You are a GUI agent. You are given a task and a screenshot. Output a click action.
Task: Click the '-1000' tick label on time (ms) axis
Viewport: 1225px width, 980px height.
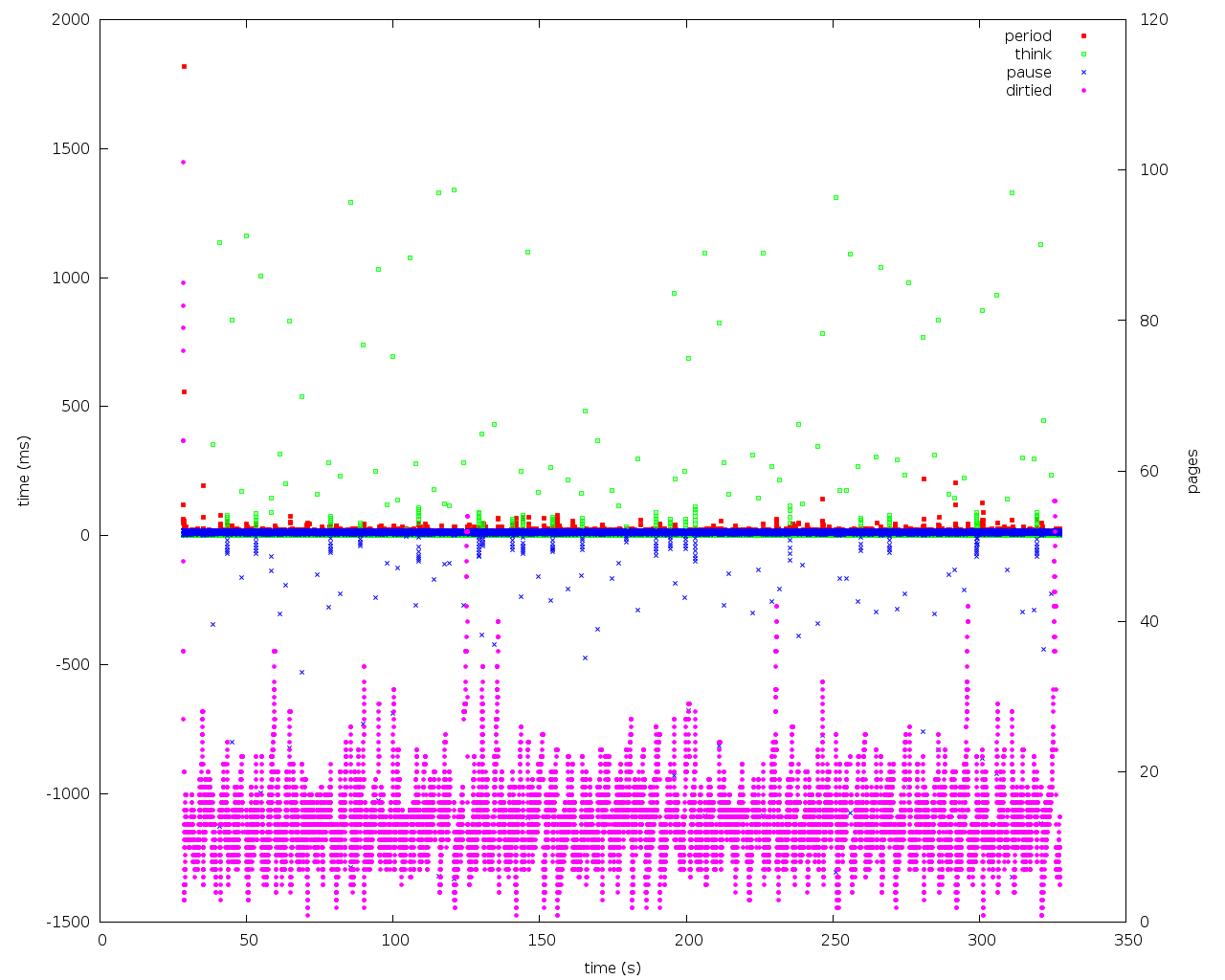point(71,794)
